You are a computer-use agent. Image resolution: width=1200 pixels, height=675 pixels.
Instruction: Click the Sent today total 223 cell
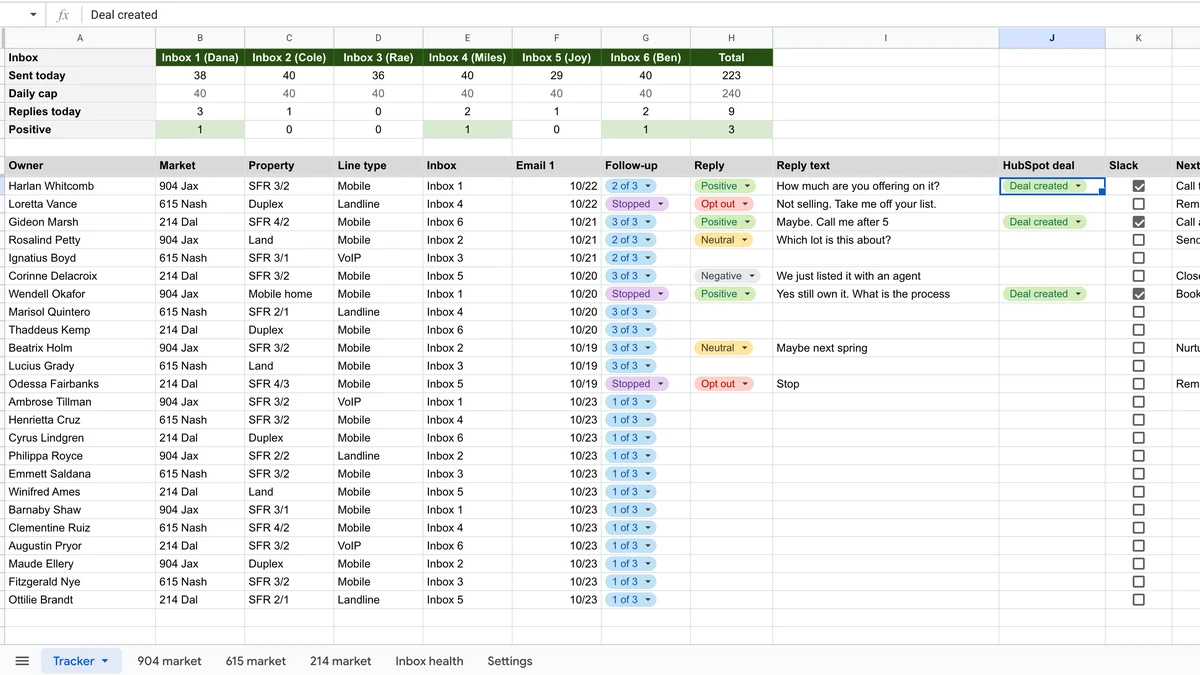(731, 76)
